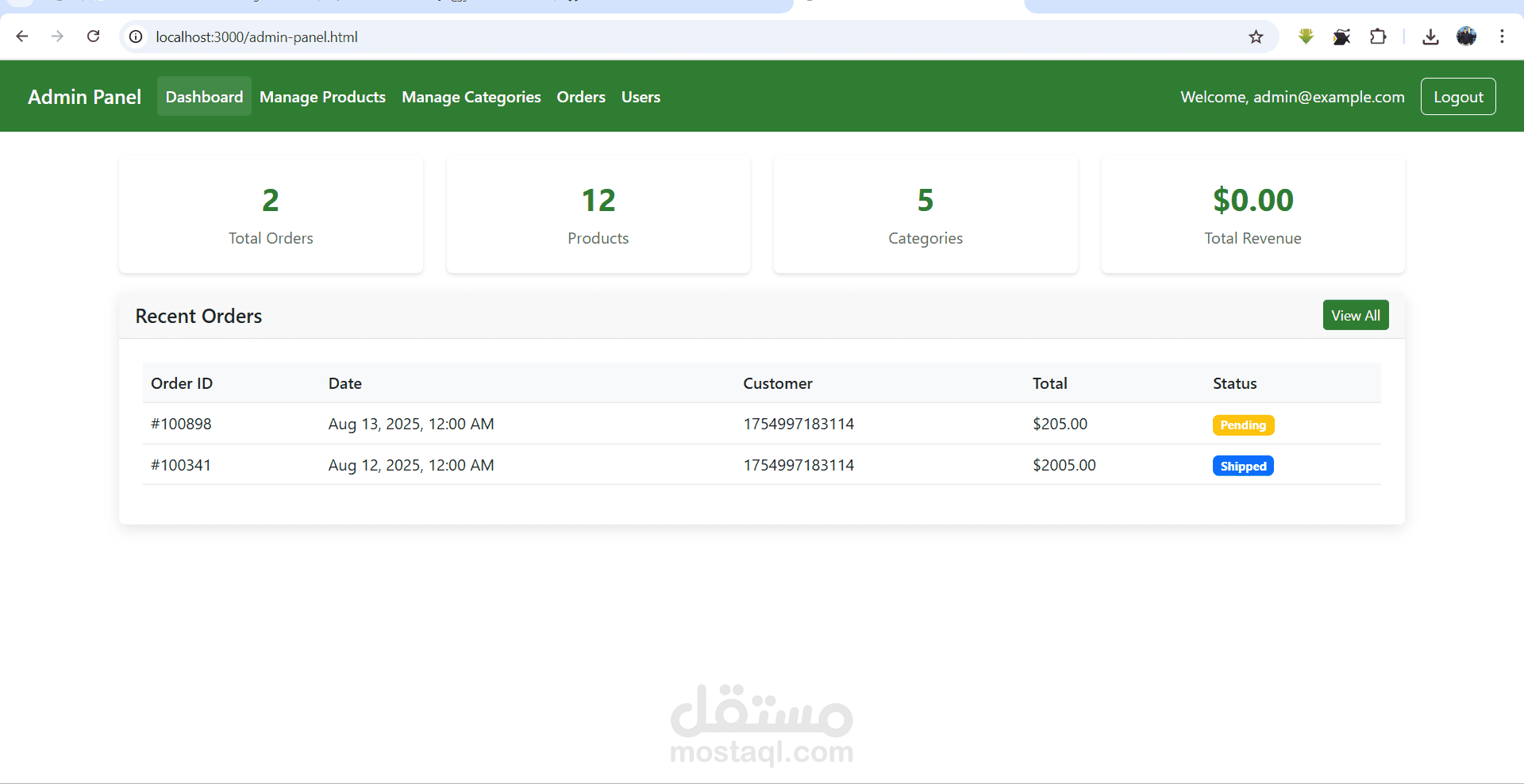
Task: Click the $205.00 total cell
Action: coord(1060,424)
